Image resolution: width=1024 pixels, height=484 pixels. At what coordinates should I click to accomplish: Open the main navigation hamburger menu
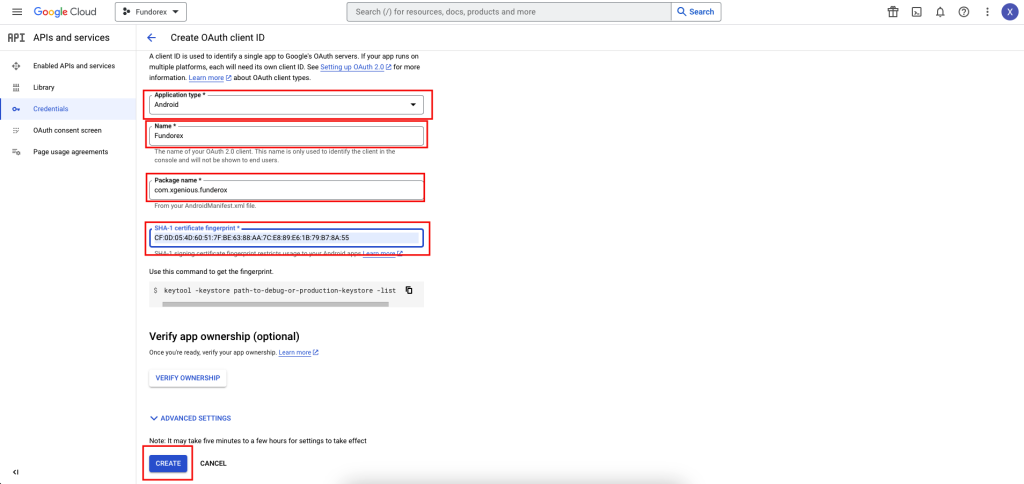[17, 12]
